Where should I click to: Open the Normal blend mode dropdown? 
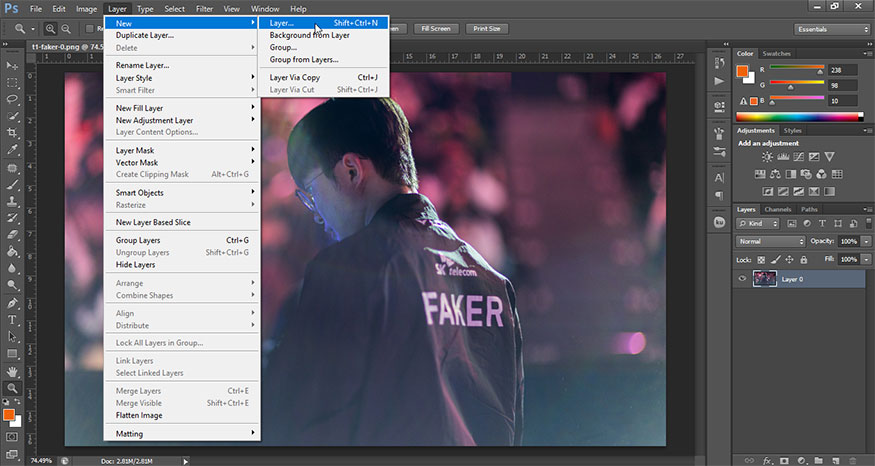(x=770, y=242)
